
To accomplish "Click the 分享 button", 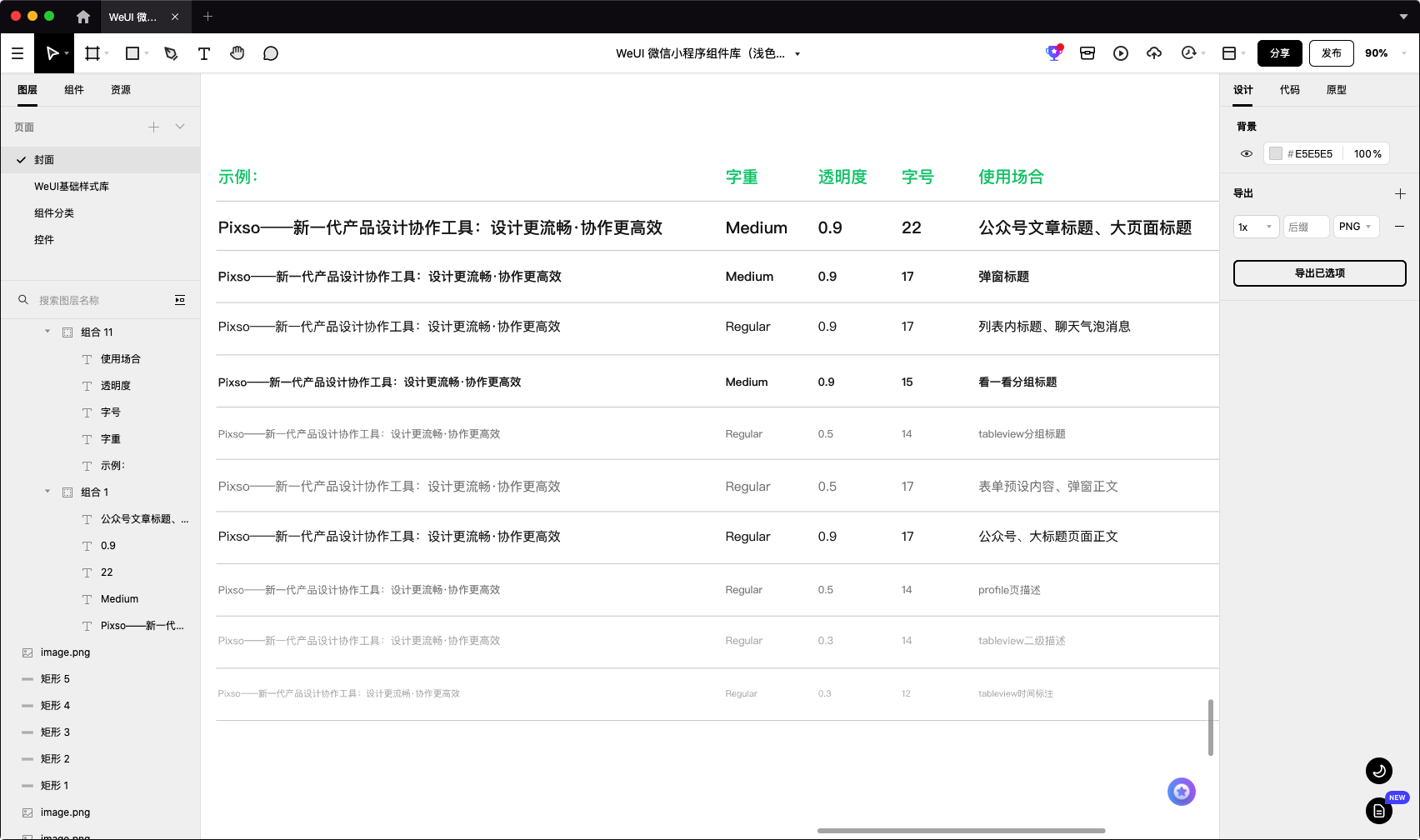I will 1280,53.
